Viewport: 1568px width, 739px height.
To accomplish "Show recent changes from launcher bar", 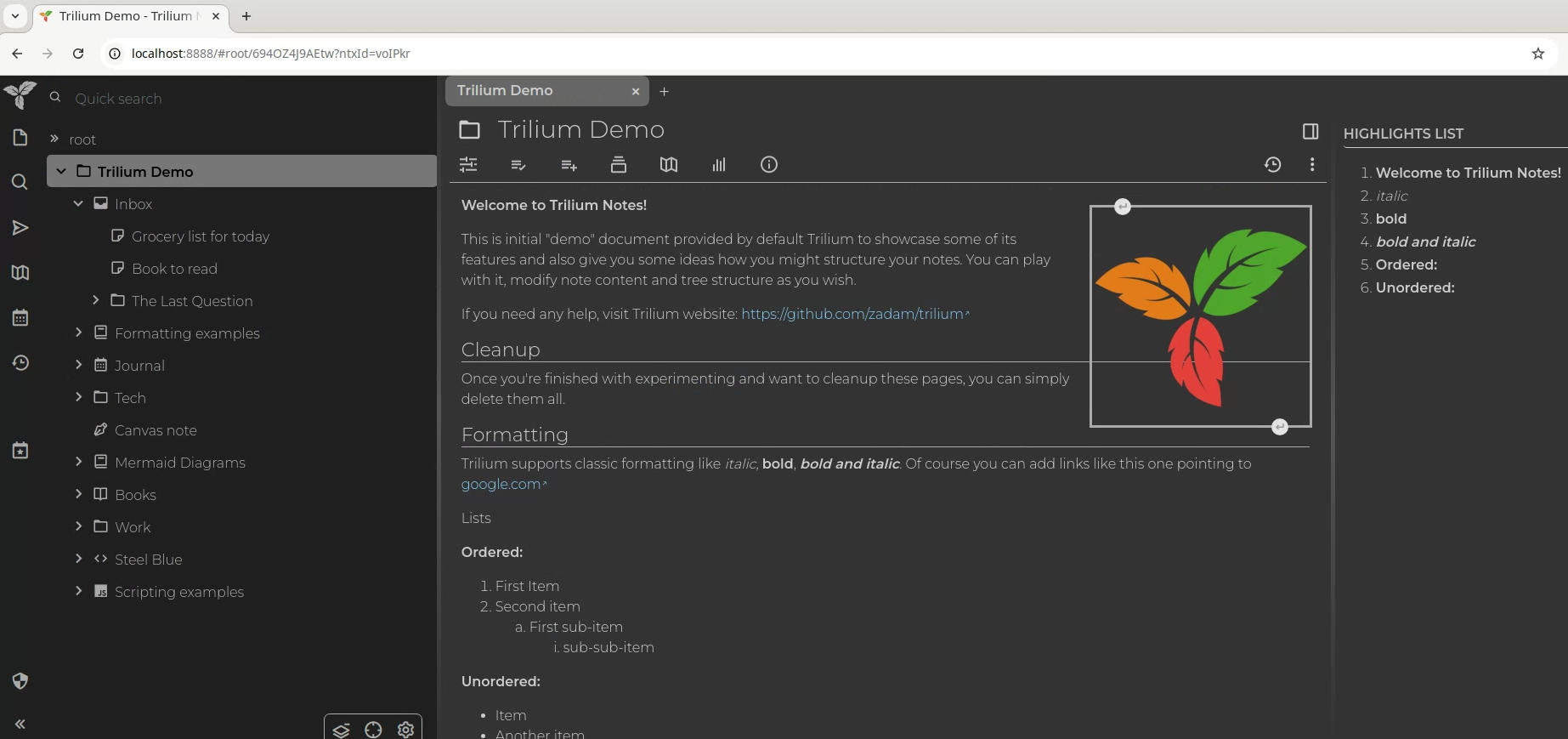I will click(x=20, y=363).
